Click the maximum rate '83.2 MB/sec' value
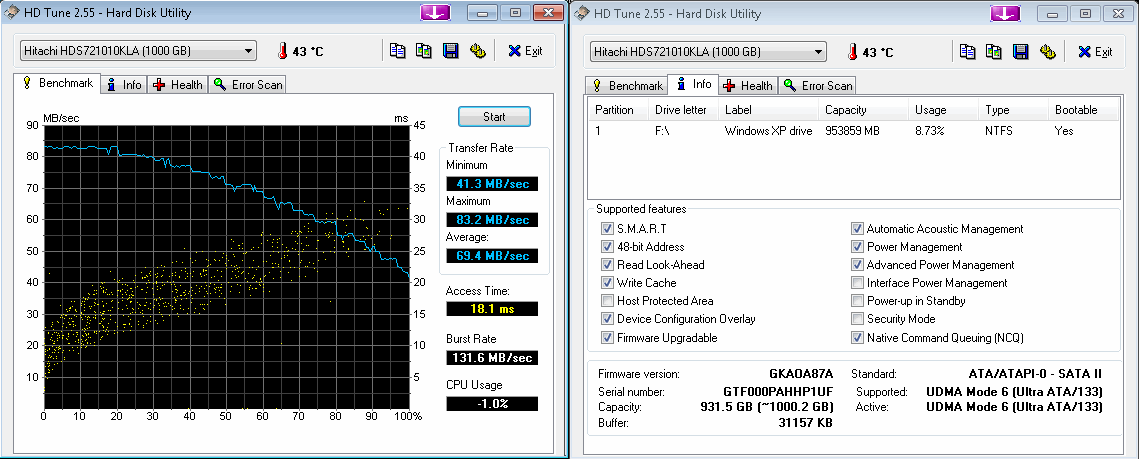Viewport: 1139px width, 459px height. [492, 219]
